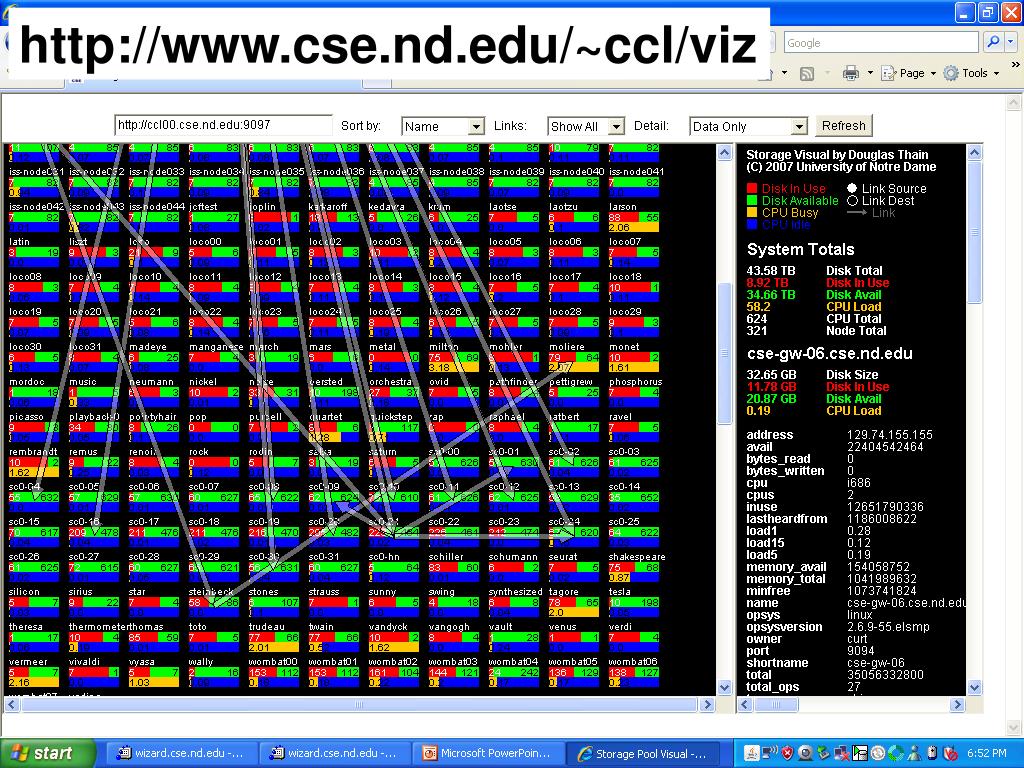Click node grid scroll-down arrow
1024x768 pixels.
point(724,687)
